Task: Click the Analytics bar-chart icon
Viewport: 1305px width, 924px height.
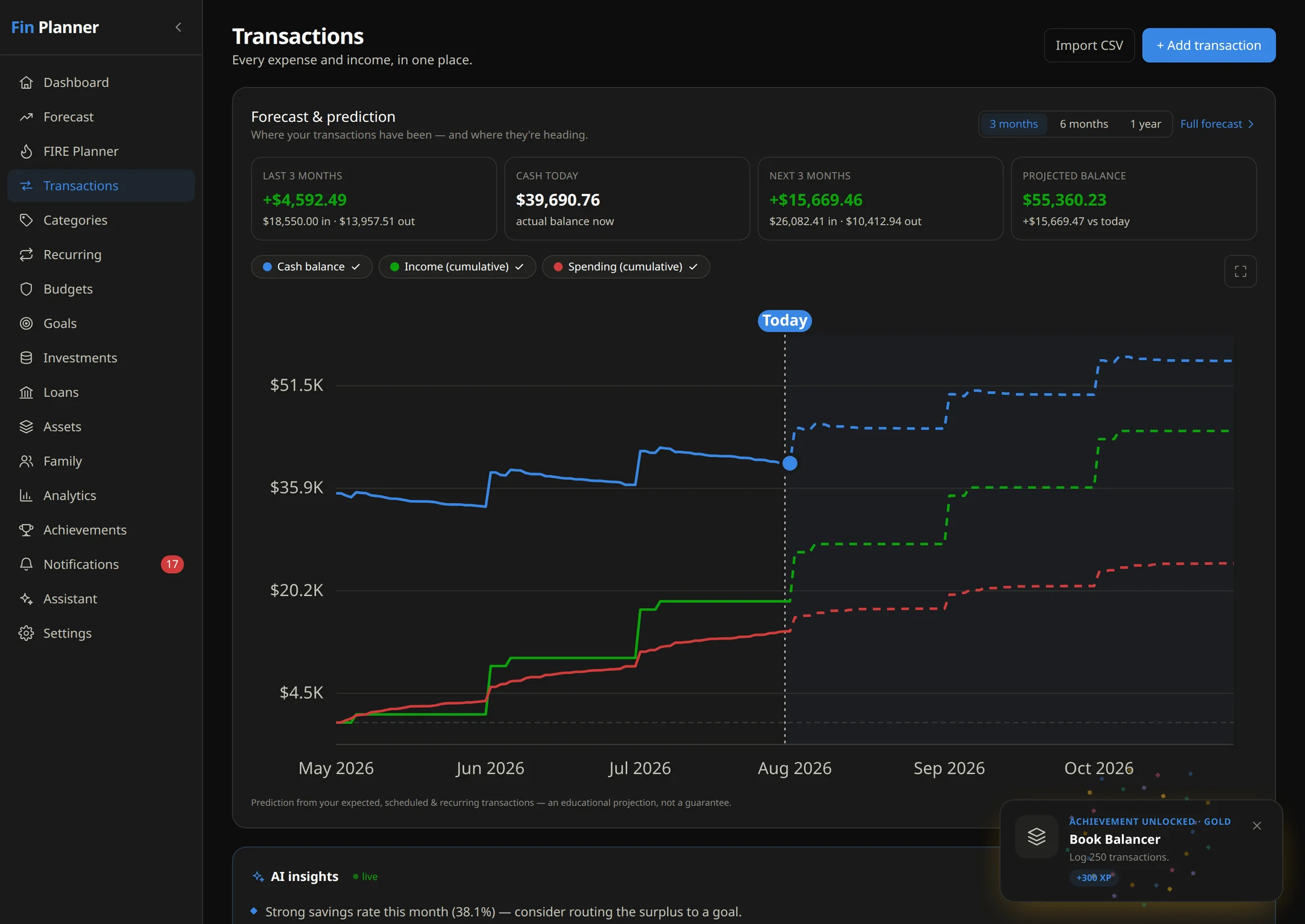Action: point(26,496)
